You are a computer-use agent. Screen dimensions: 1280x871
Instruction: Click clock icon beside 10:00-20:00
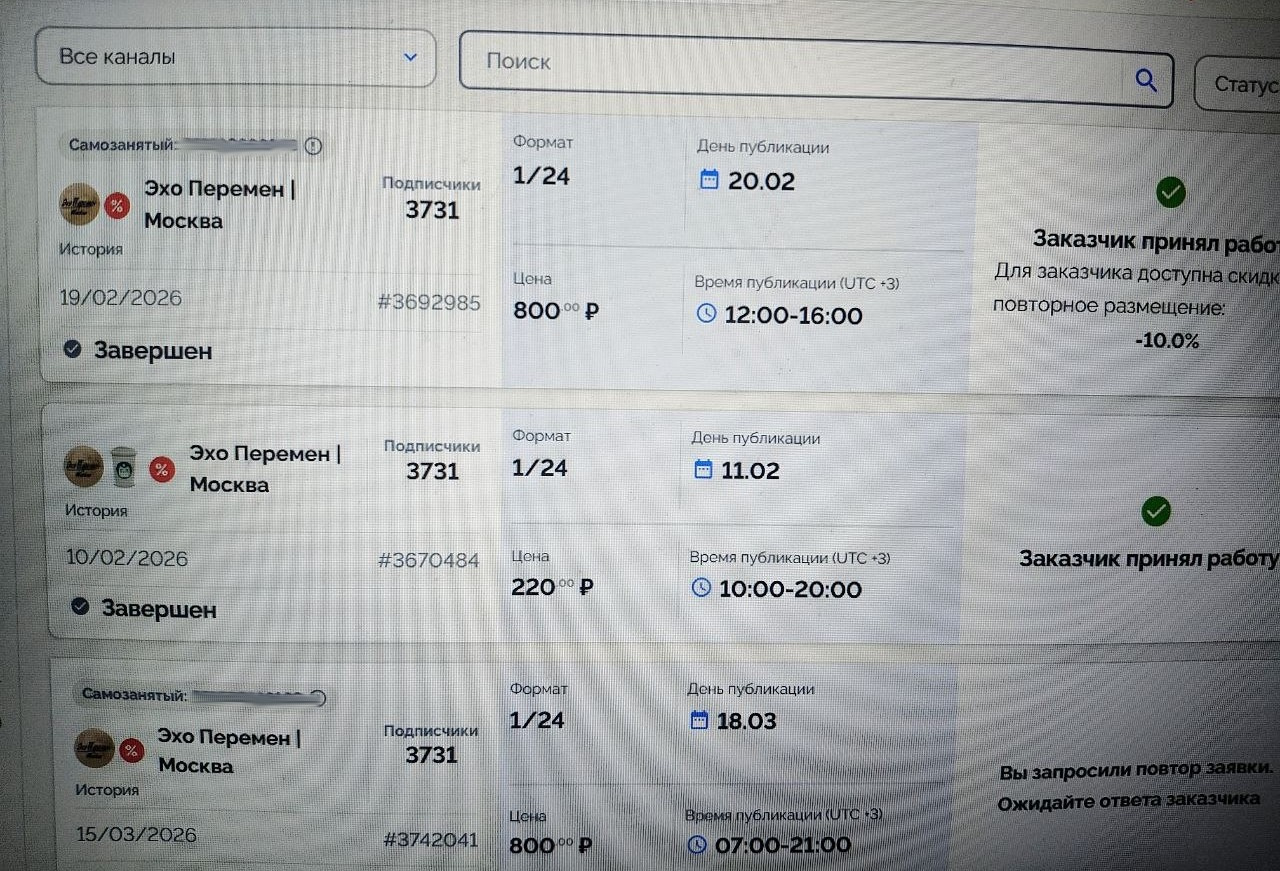(701, 587)
